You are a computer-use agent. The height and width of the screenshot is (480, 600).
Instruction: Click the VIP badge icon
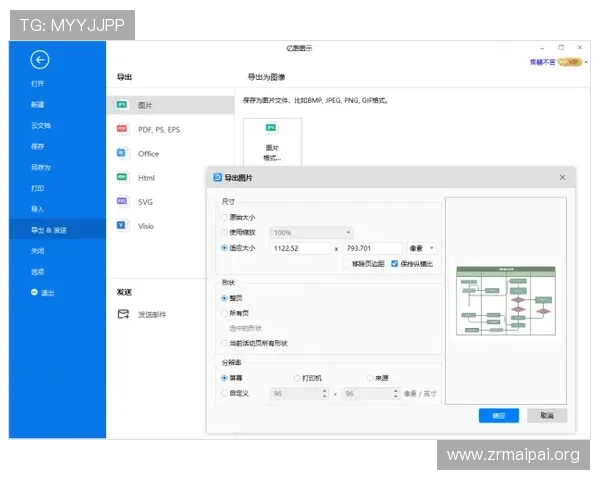click(570, 62)
